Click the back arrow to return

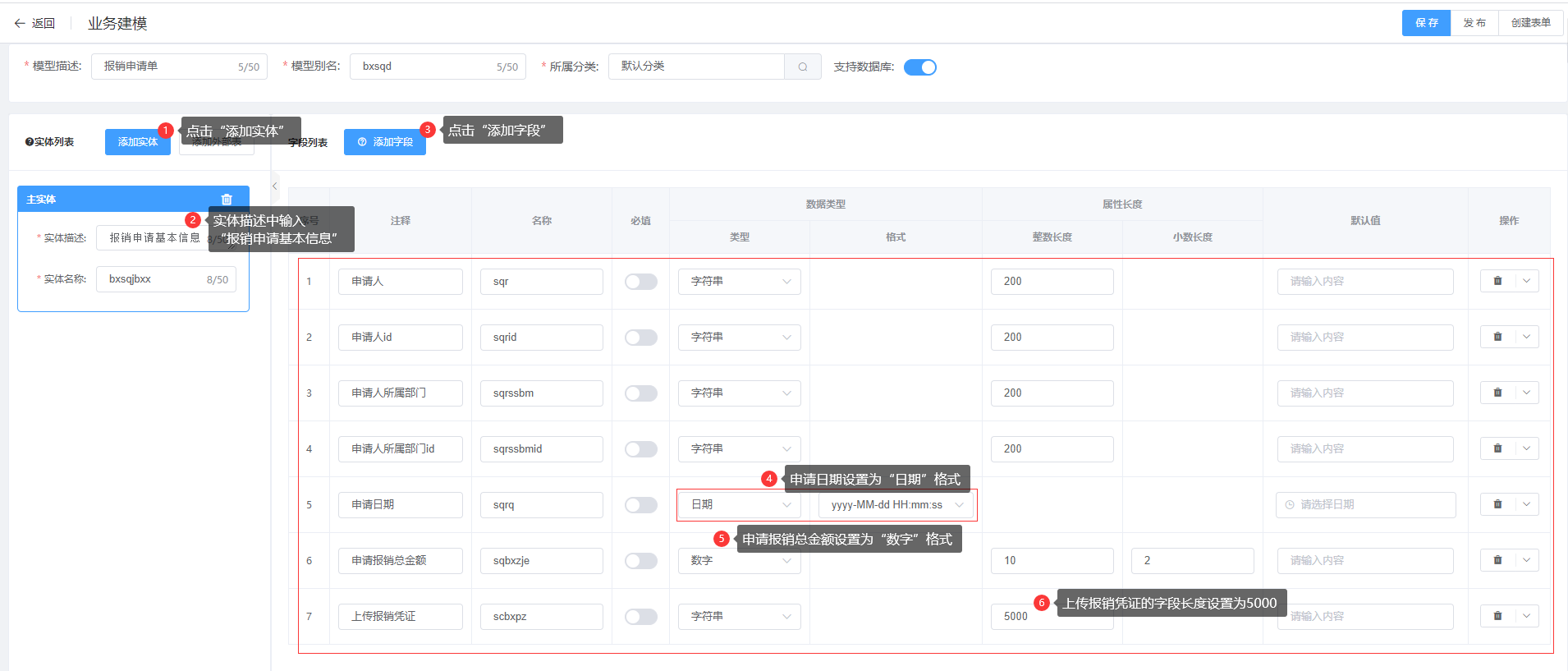(x=21, y=24)
